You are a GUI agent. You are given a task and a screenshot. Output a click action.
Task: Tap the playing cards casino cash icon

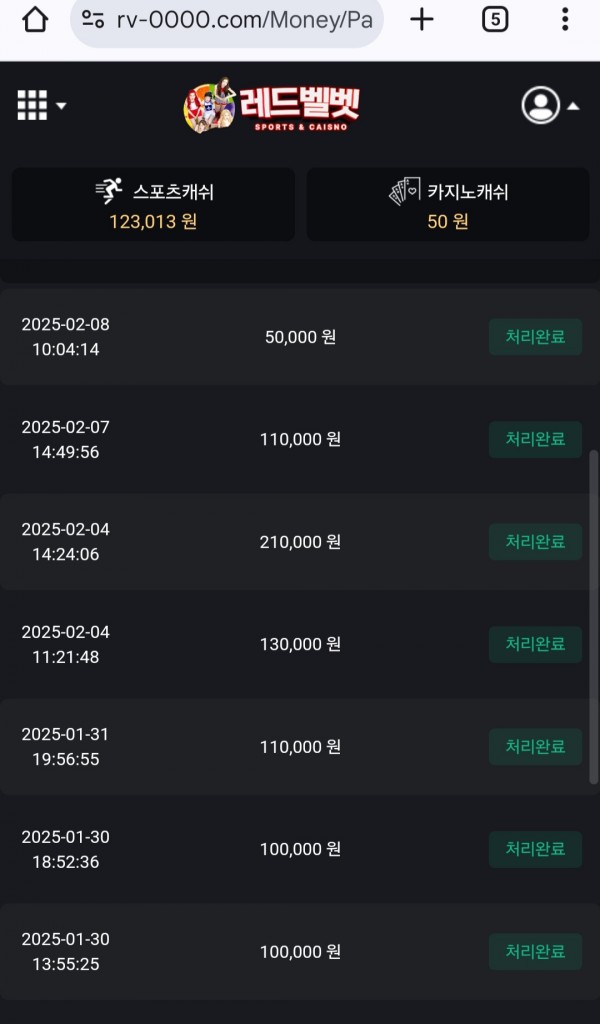click(x=404, y=191)
